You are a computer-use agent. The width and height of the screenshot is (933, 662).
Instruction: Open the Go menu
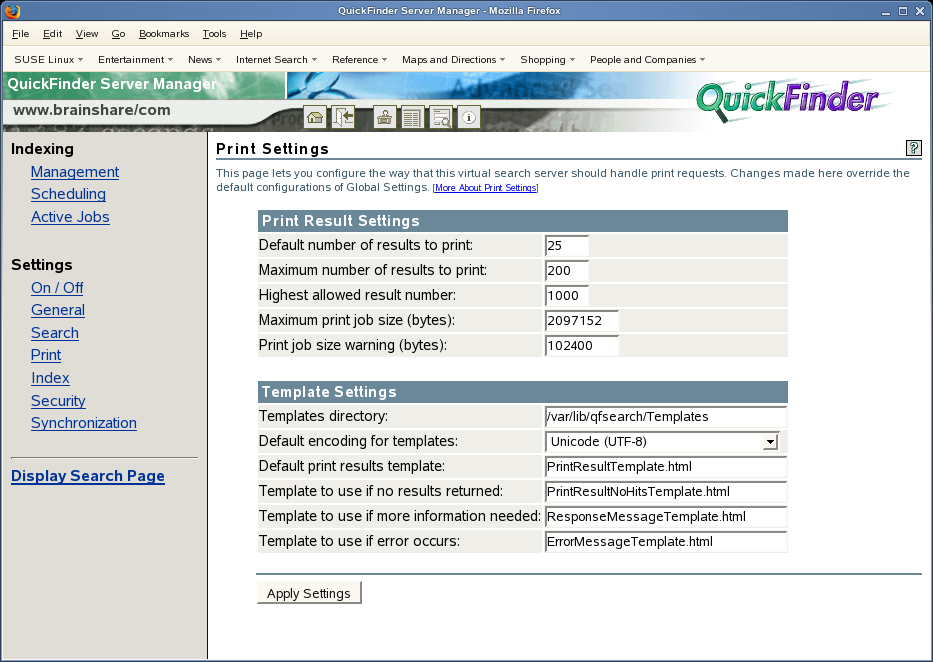[118, 34]
